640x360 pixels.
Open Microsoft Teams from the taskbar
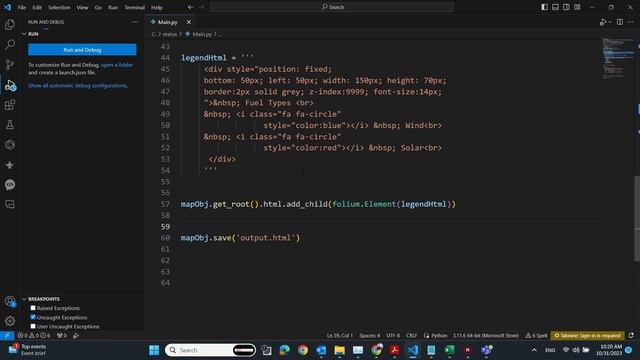pos(486,350)
